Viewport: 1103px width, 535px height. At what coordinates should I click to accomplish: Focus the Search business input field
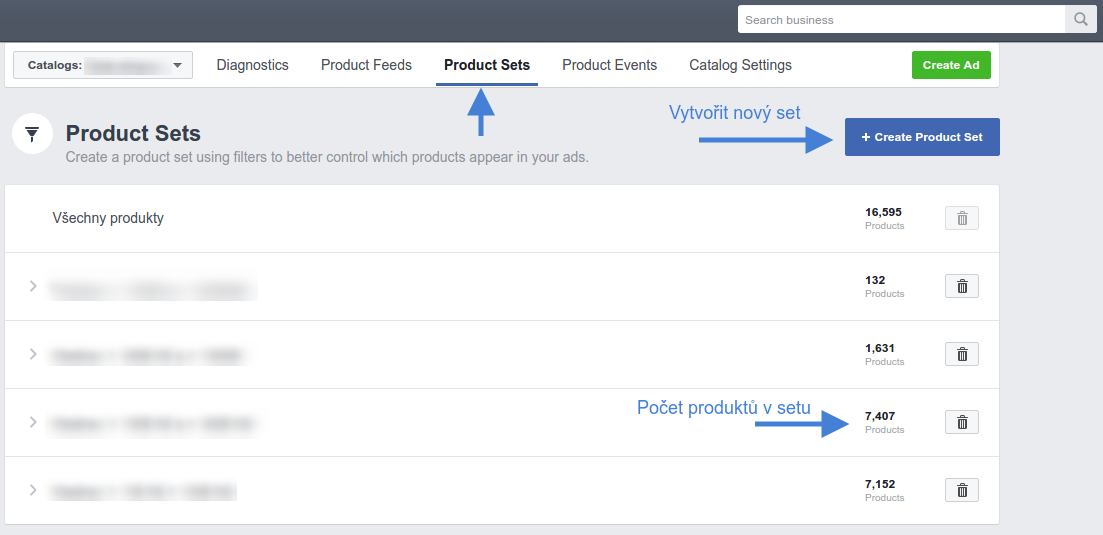(x=903, y=20)
